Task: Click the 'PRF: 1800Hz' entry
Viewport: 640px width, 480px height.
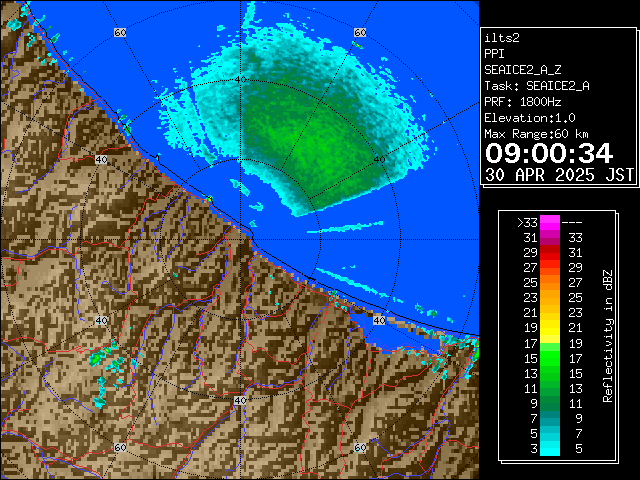Action: pyautogui.click(x=522, y=102)
